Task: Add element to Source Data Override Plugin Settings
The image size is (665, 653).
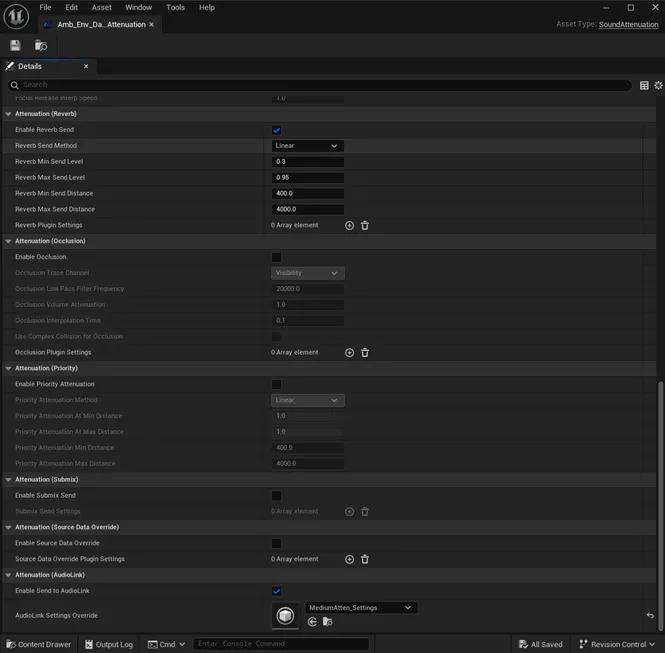Action: click(x=349, y=559)
